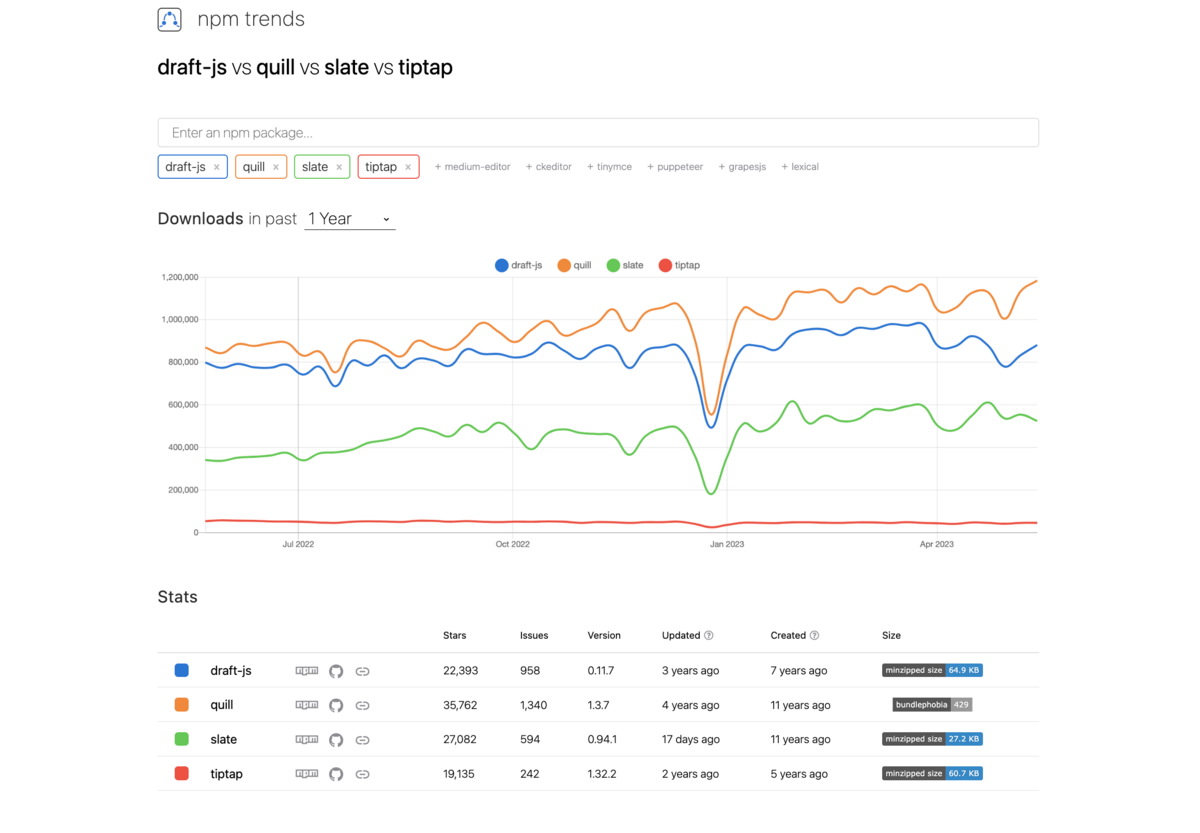Click quill stars value 35,762
The height and width of the screenshot is (833, 1200).
point(461,705)
